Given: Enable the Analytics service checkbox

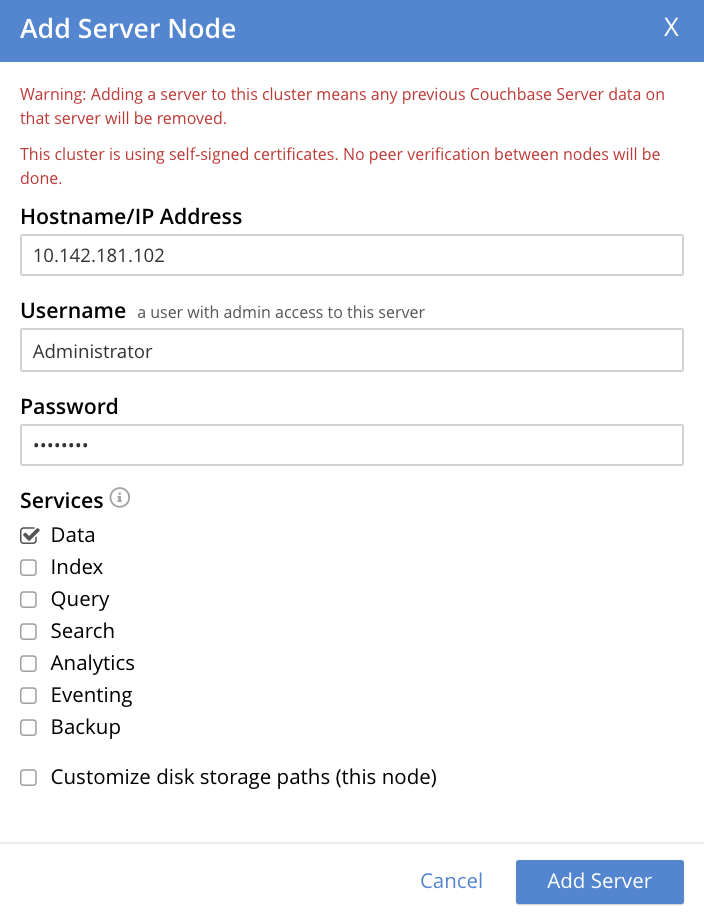Looking at the screenshot, I should click(x=28, y=663).
